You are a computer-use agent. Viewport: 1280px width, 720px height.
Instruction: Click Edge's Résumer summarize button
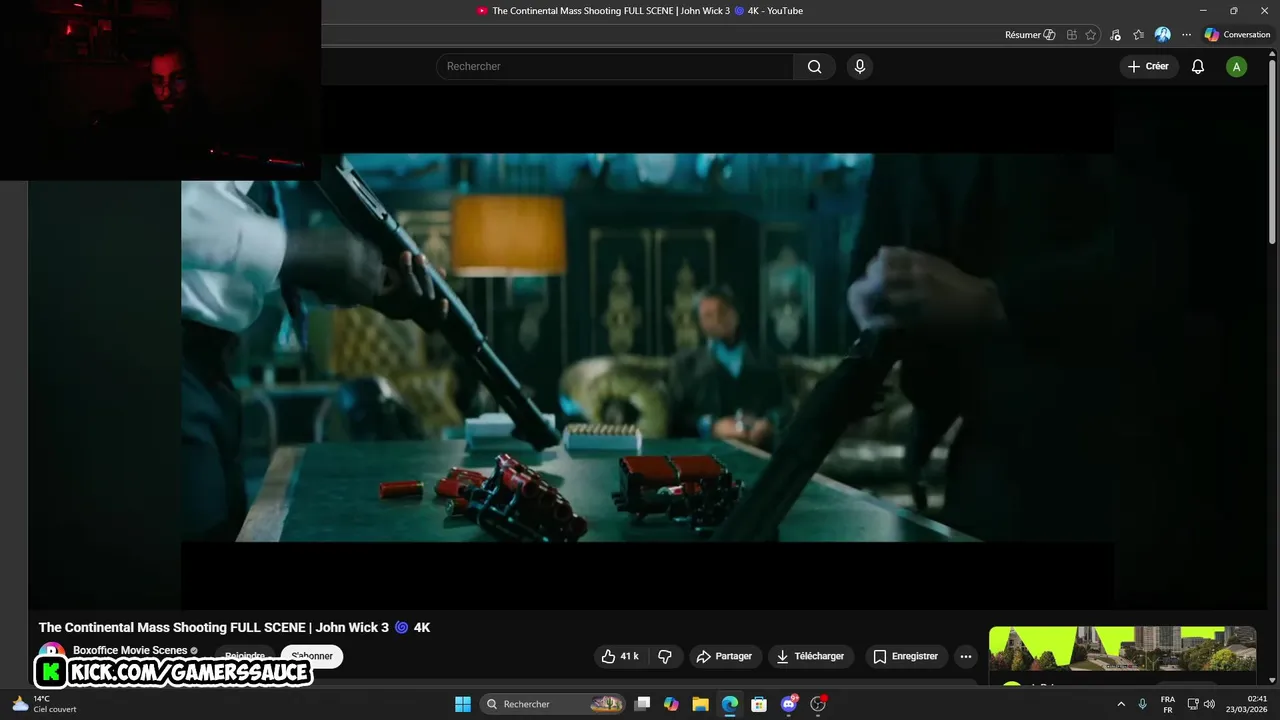tap(1030, 35)
